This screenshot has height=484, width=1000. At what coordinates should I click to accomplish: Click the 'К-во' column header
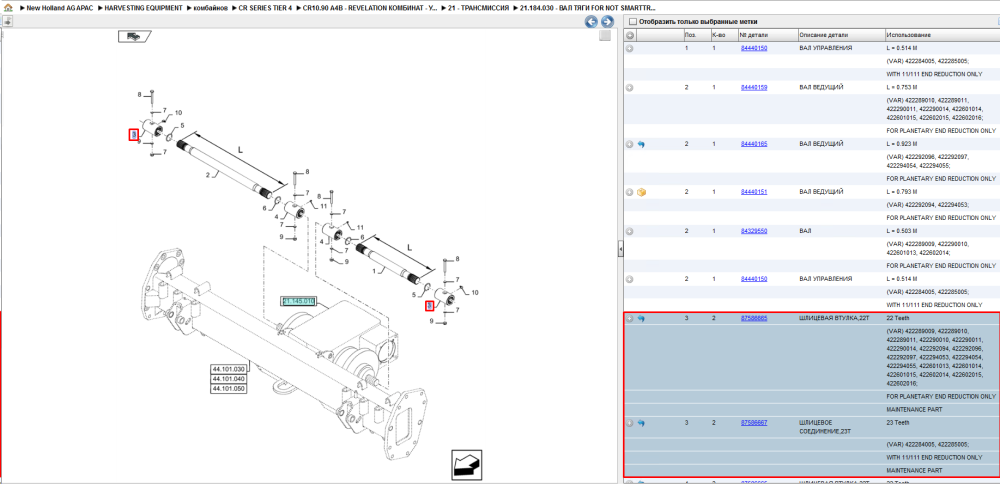(723, 34)
